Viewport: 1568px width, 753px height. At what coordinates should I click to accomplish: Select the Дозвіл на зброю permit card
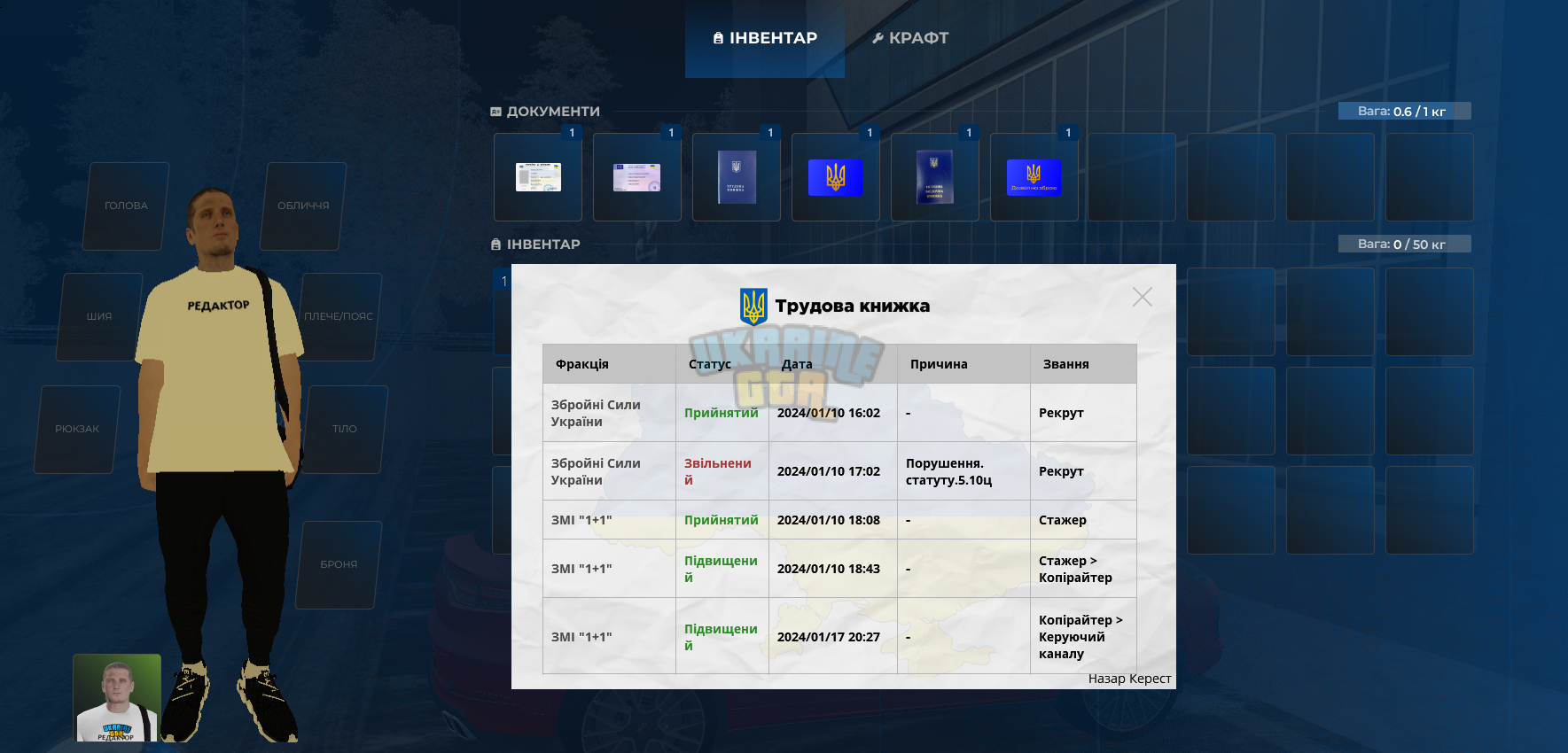(x=1034, y=177)
